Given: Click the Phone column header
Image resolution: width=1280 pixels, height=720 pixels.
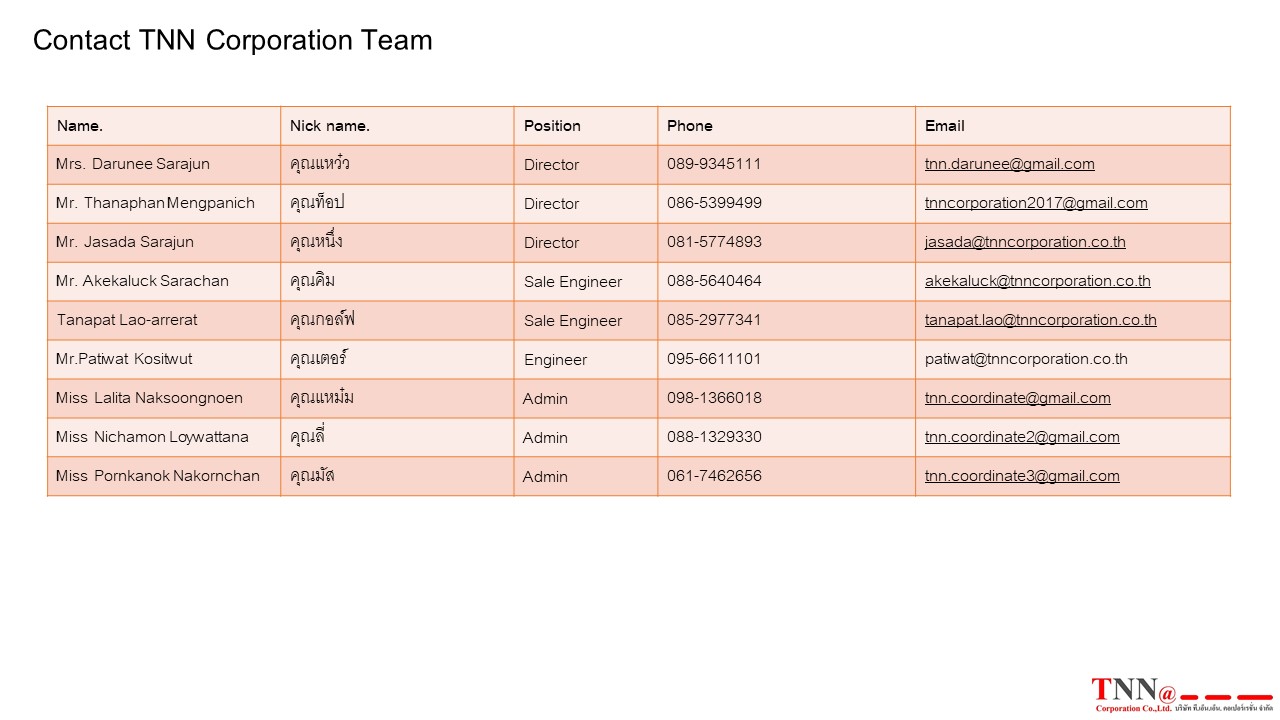Looking at the screenshot, I should point(690,126).
